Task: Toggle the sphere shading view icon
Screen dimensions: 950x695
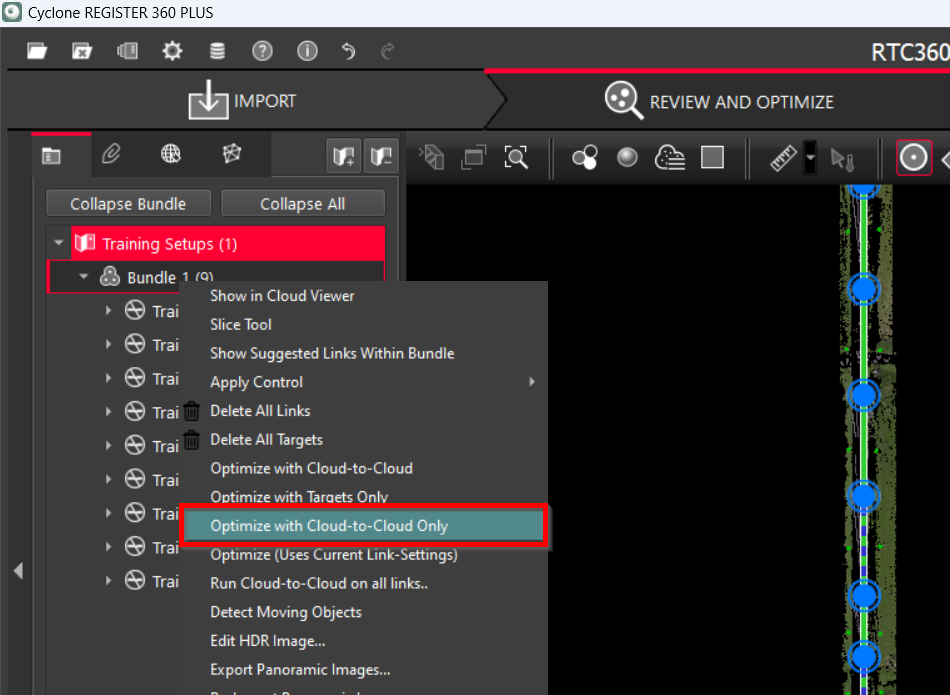Action: [x=627, y=157]
